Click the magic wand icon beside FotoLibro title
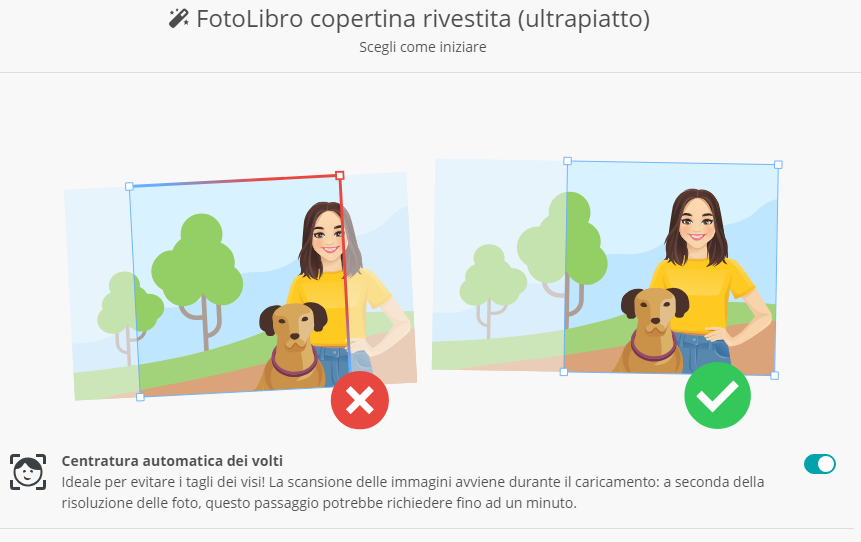The image size is (861, 542). [x=178, y=19]
